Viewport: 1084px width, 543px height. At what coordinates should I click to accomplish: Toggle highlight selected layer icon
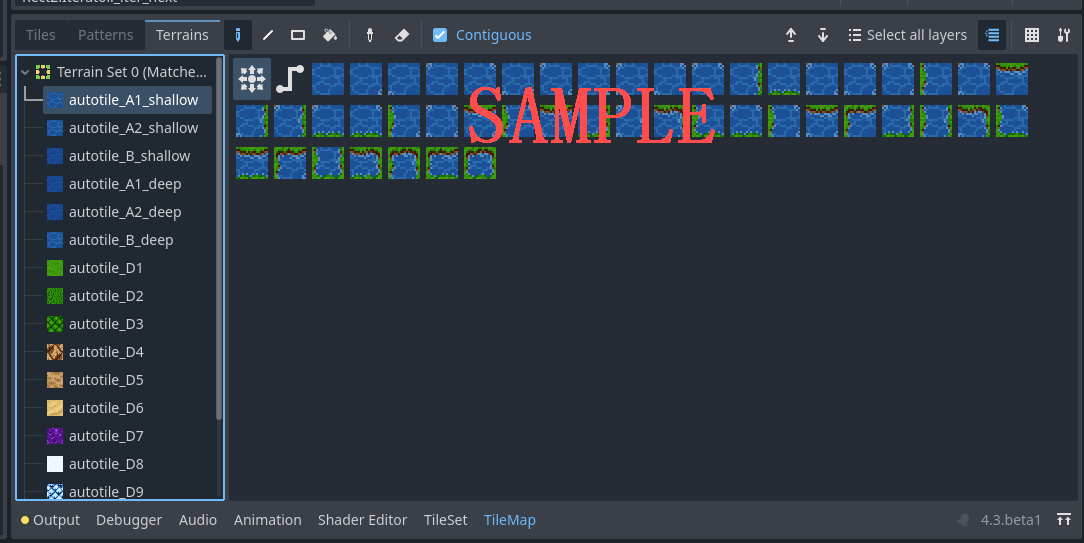(x=992, y=35)
